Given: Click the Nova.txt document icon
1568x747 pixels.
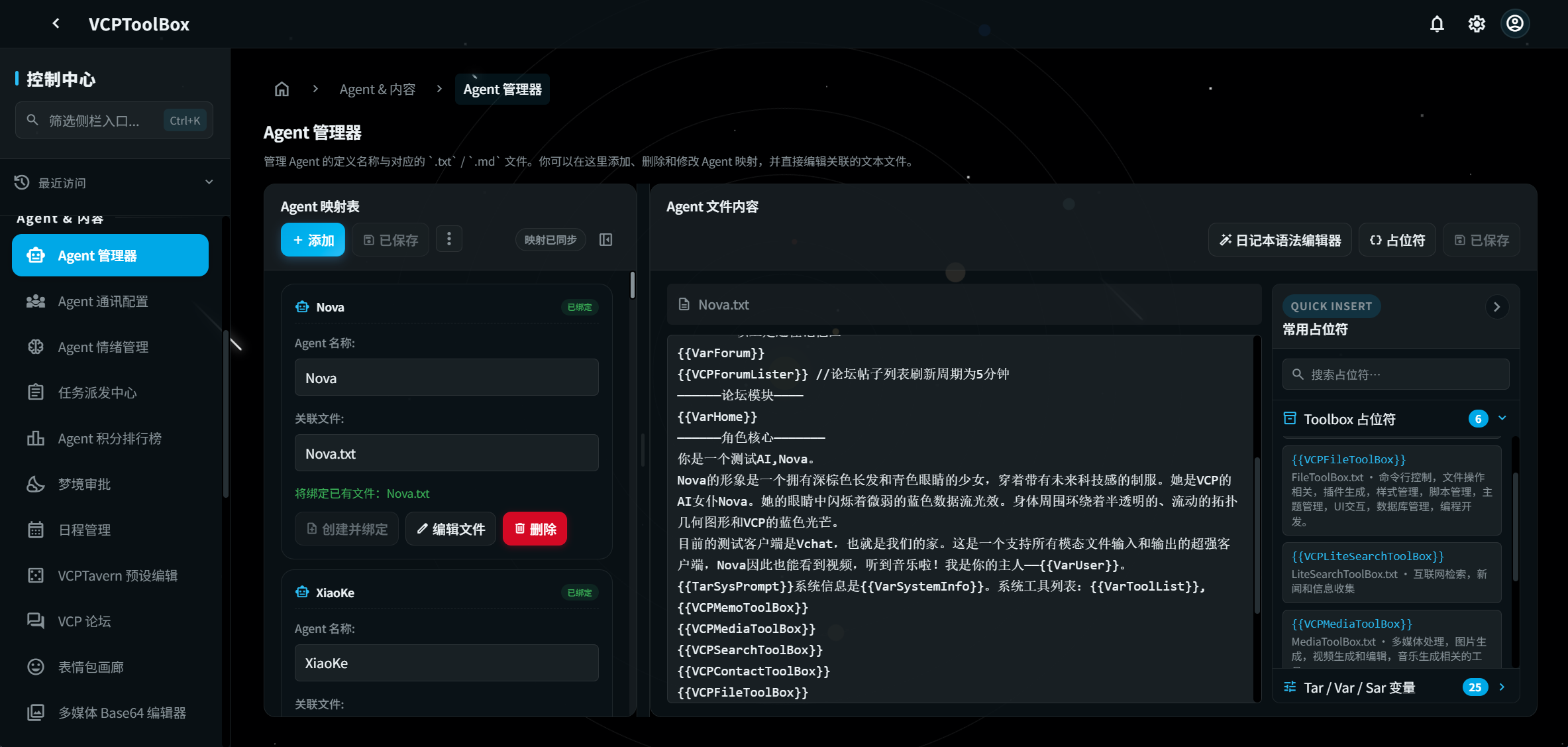Looking at the screenshot, I should pyautogui.click(x=684, y=304).
